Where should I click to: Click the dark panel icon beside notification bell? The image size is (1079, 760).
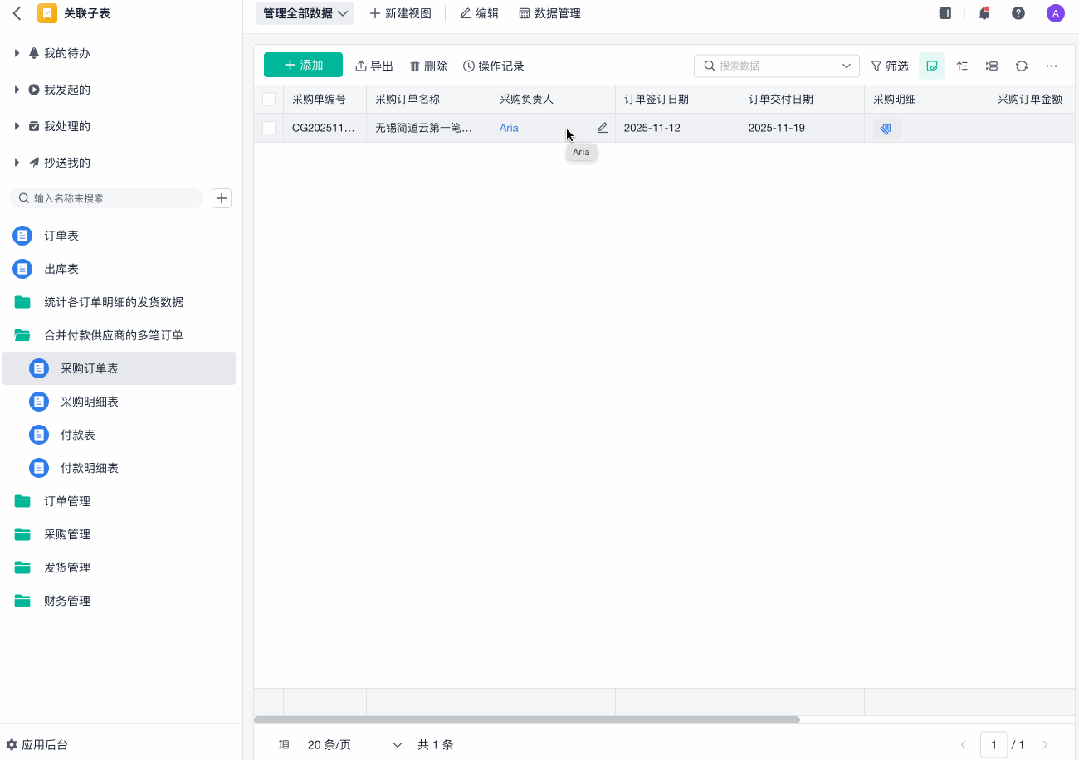point(946,13)
